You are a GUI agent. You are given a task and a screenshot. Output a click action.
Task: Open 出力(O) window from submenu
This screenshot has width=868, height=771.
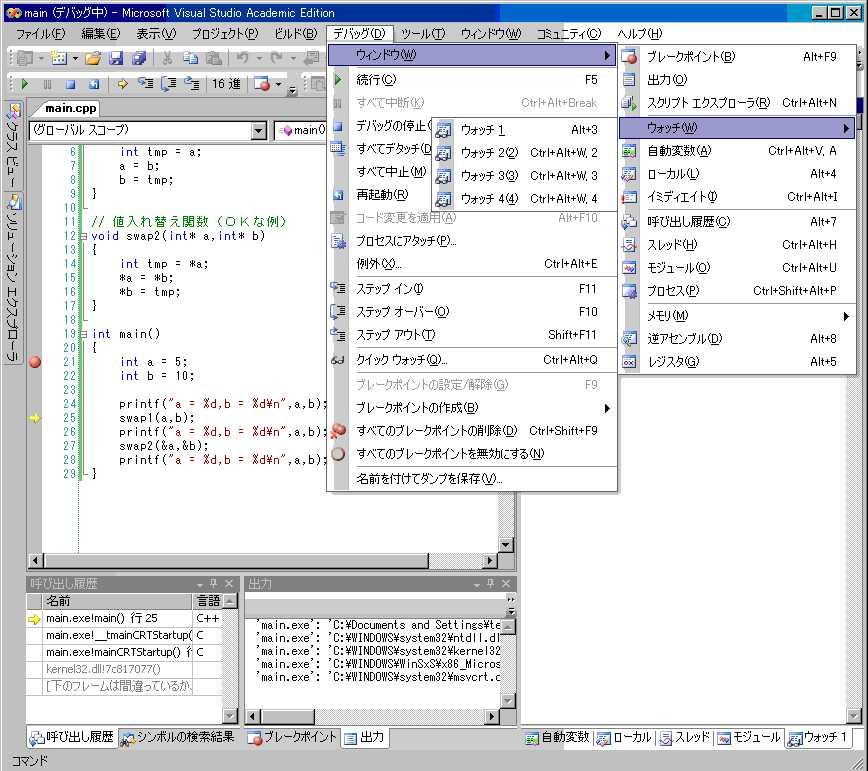[737, 80]
